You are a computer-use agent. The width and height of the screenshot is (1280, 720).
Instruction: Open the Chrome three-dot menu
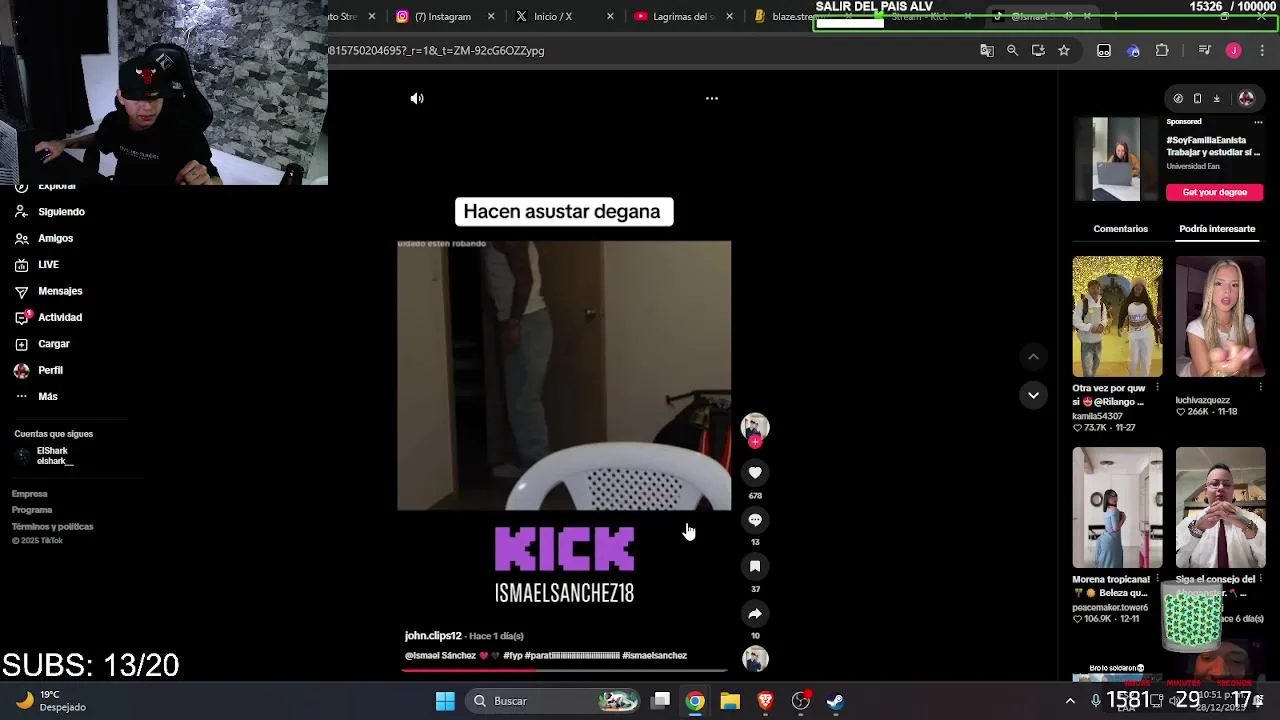click(1262, 50)
